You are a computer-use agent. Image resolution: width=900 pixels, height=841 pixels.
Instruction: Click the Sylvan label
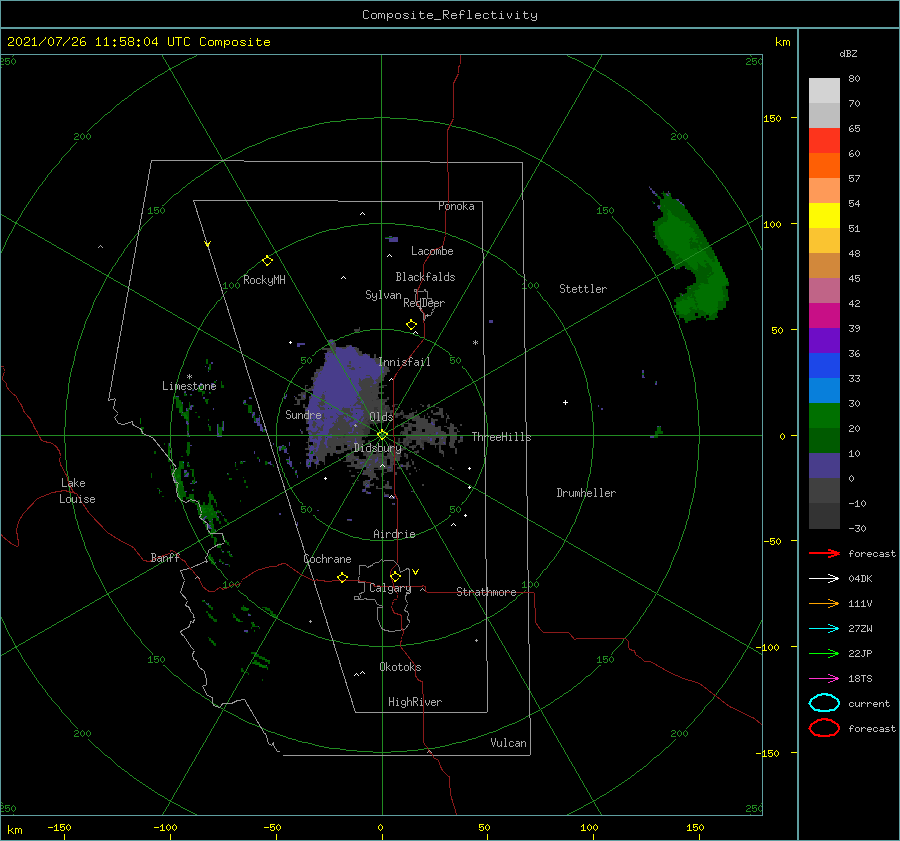point(383,295)
